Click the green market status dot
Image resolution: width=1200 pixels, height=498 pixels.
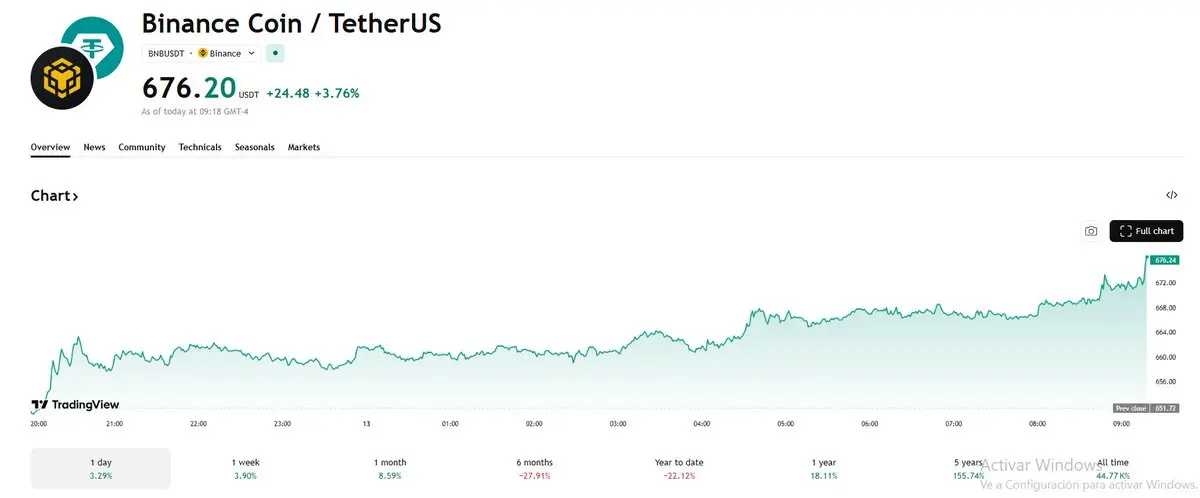pyautogui.click(x=276, y=53)
